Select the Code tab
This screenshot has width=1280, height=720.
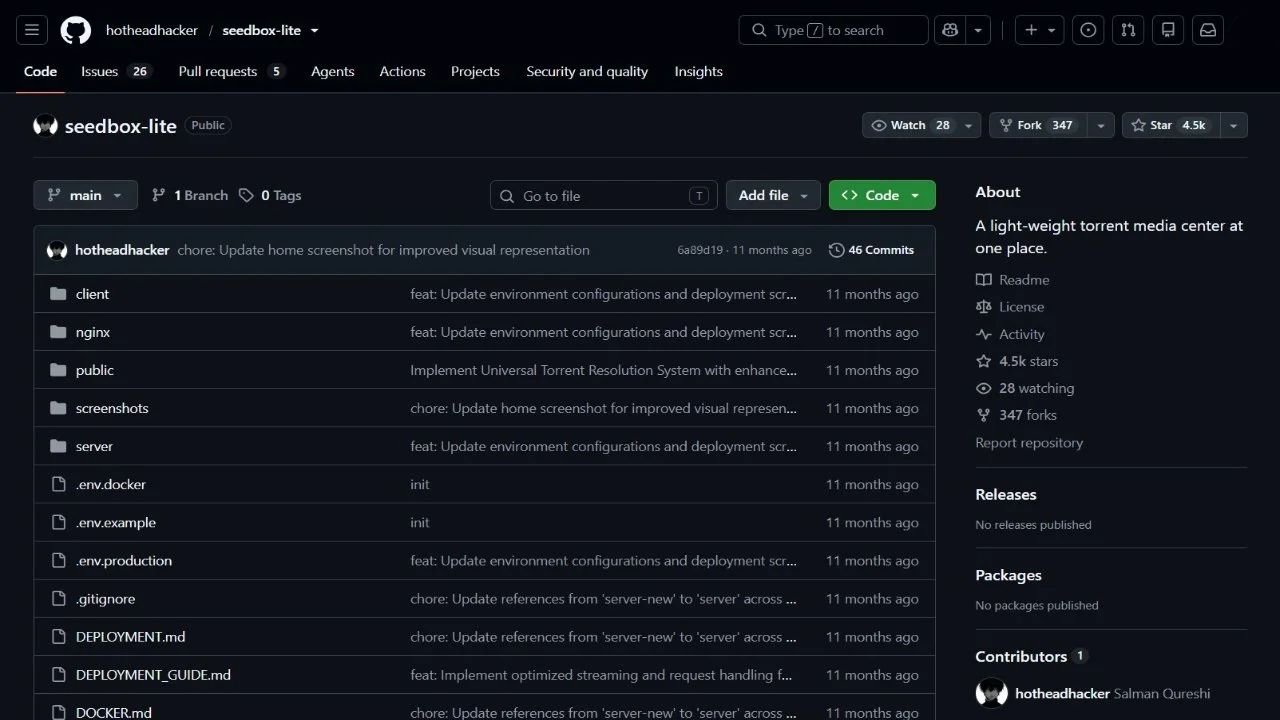[x=40, y=71]
